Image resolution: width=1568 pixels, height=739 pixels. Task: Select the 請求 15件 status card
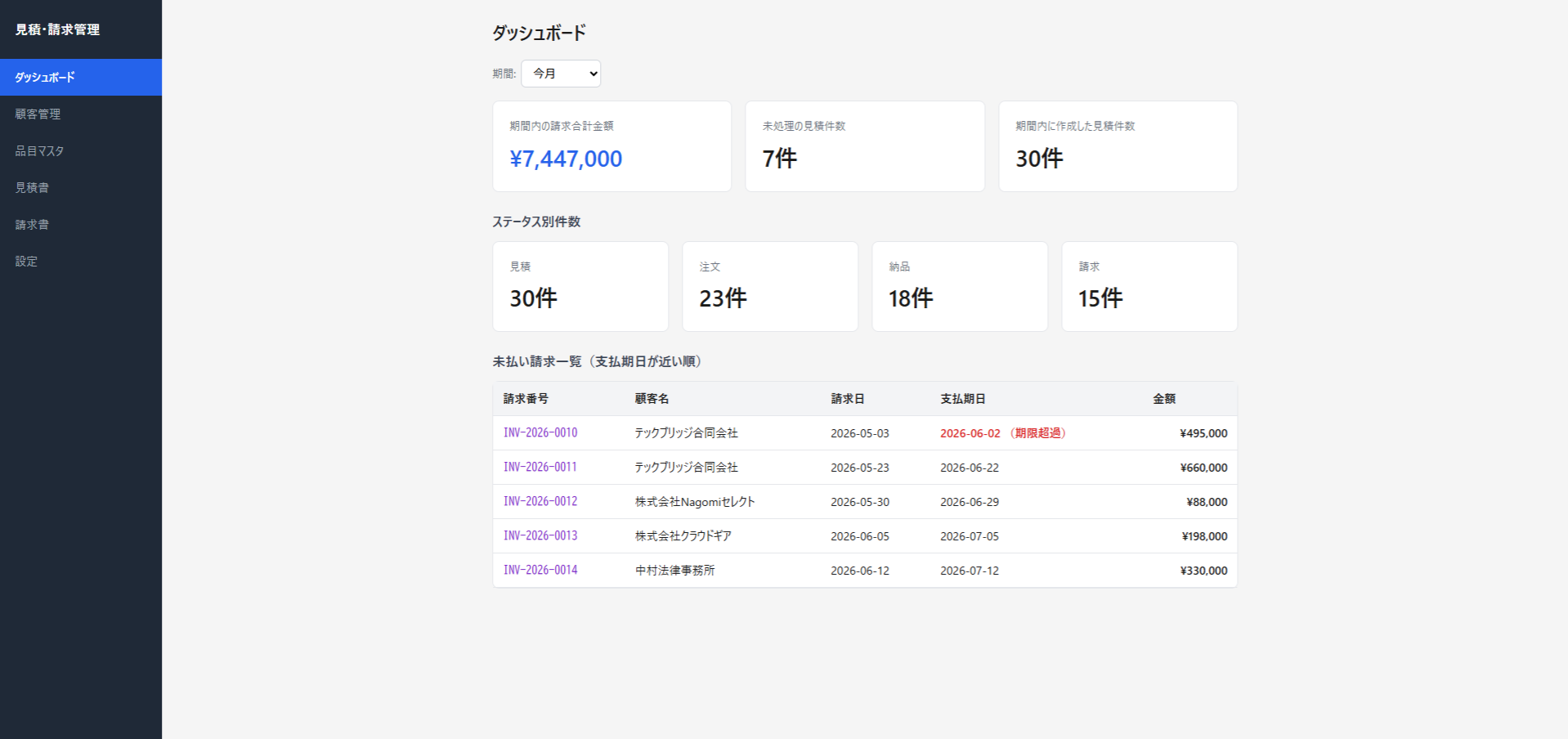tap(1149, 286)
